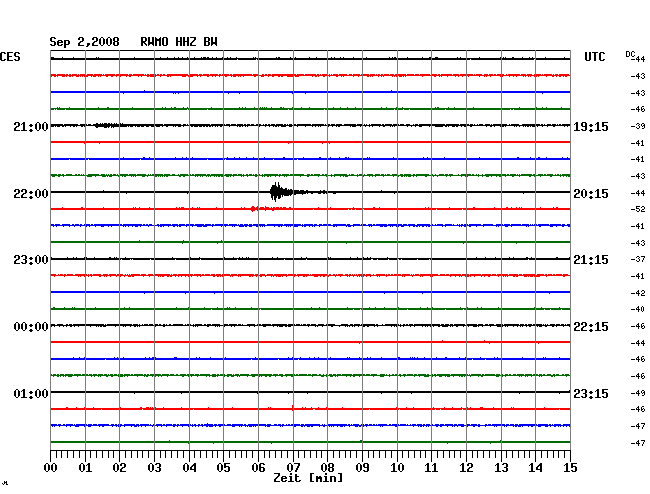Select the CES column header

click(10, 57)
